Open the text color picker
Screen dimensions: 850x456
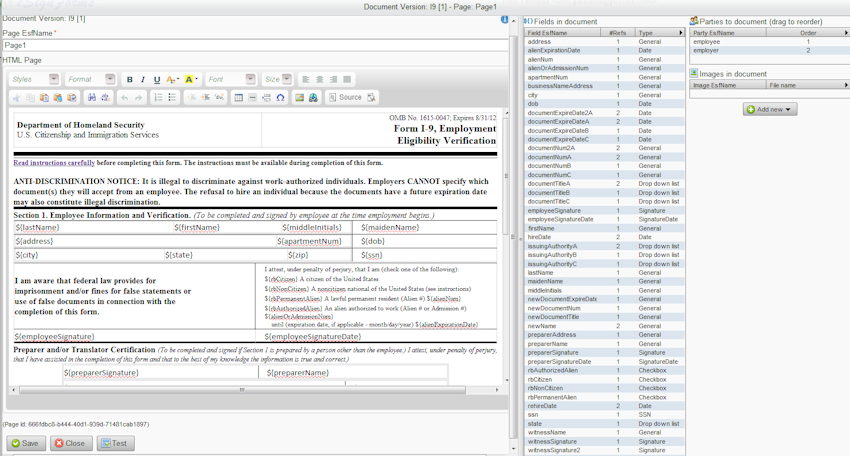coord(172,80)
